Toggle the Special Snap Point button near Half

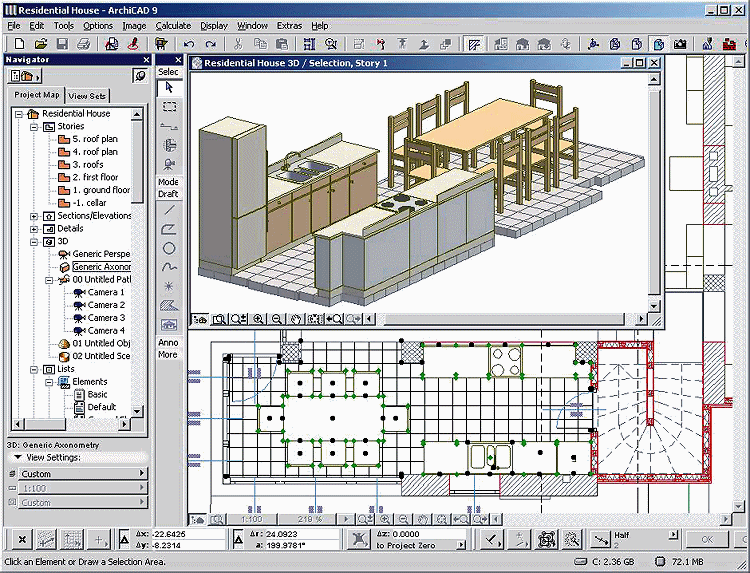click(x=600, y=540)
